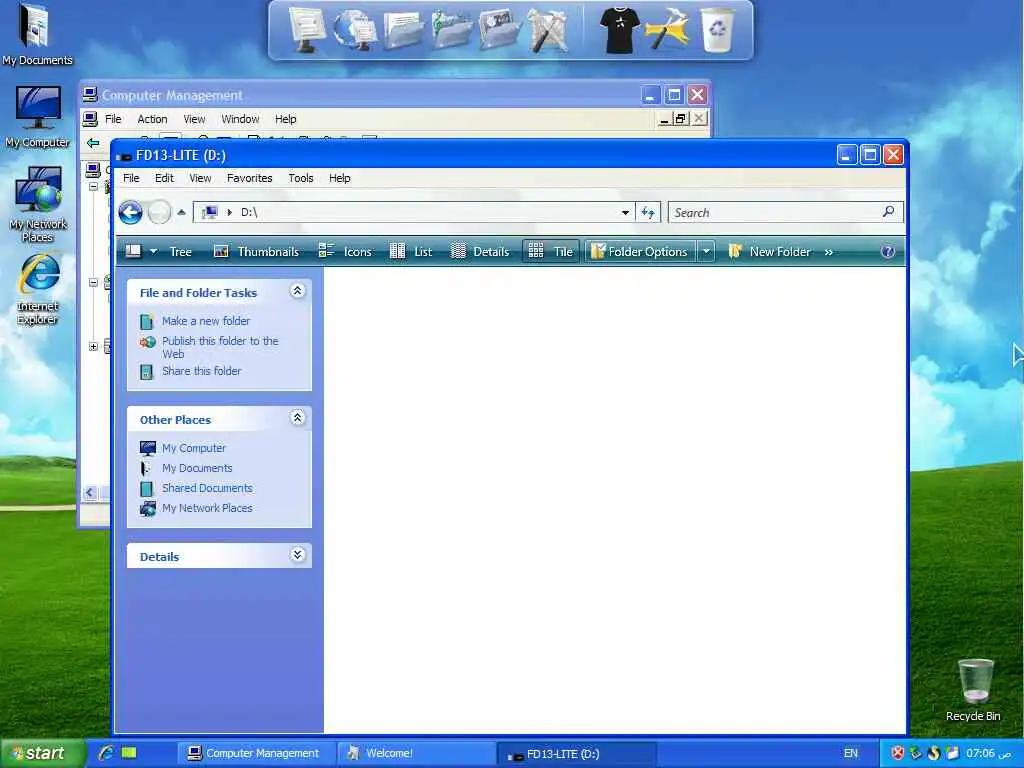1024x768 pixels.
Task: Click New Folder toolbar button
Action: point(771,251)
